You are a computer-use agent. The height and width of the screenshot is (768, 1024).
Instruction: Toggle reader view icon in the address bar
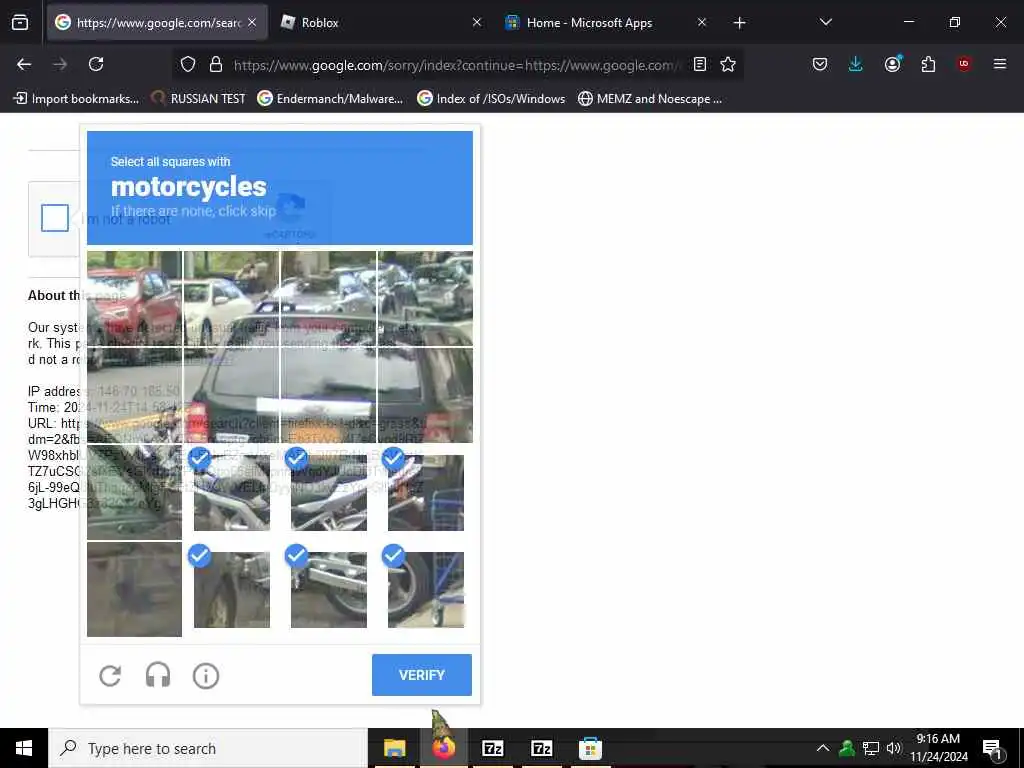pyautogui.click(x=699, y=64)
